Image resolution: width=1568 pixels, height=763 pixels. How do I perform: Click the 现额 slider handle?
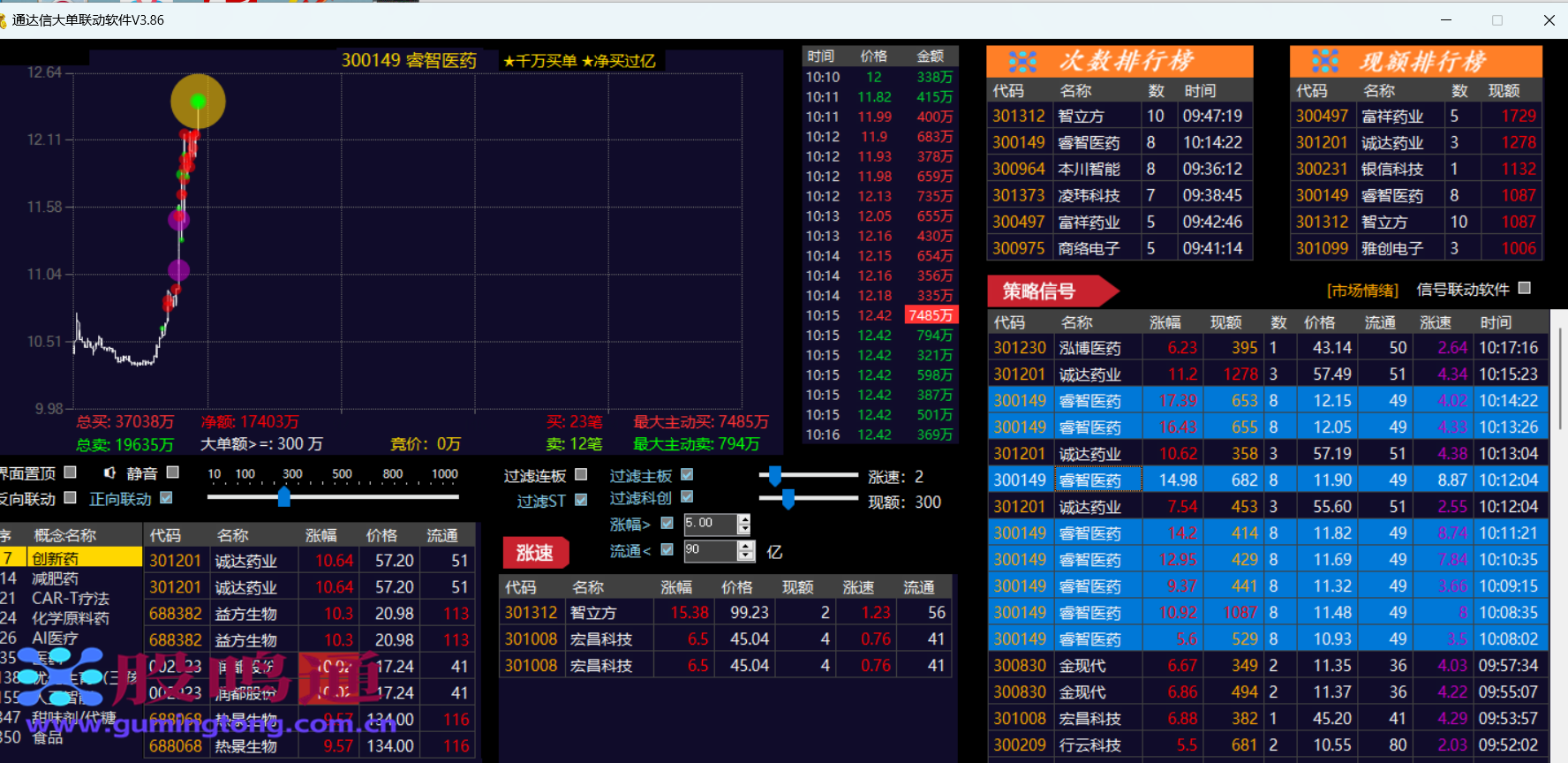[x=788, y=500]
